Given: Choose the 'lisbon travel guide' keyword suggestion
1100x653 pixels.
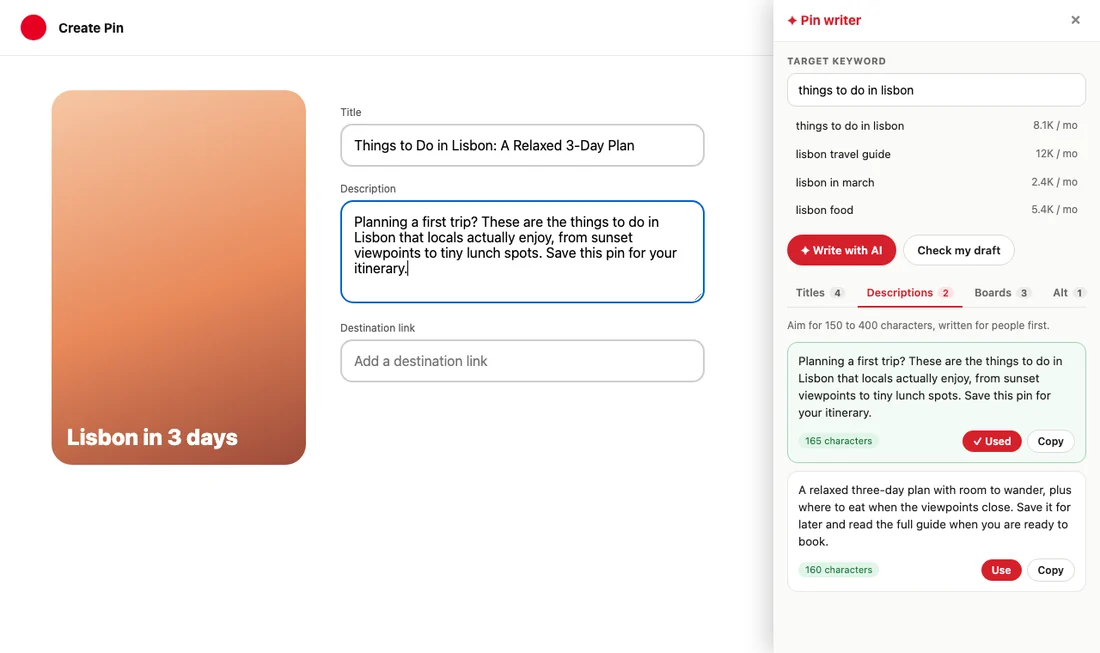Looking at the screenshot, I should [936, 154].
